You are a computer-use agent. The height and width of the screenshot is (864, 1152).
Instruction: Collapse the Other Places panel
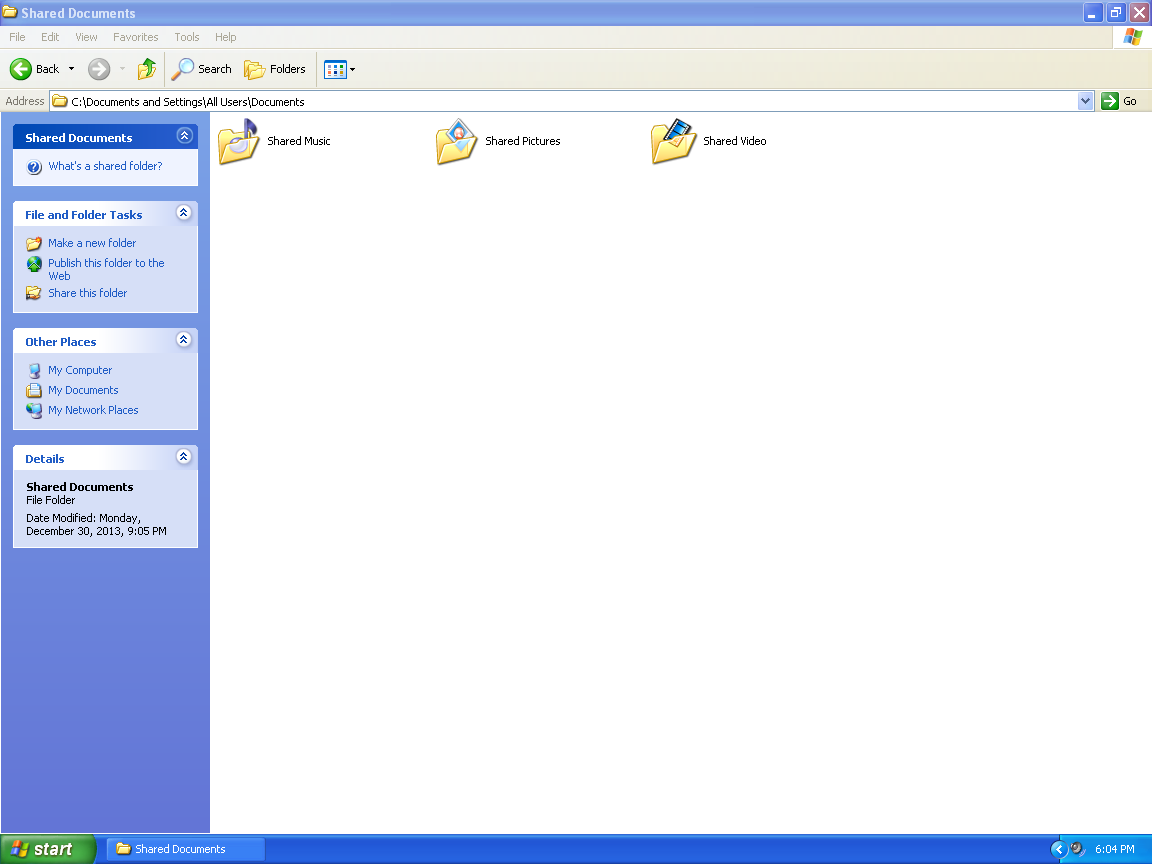point(183,340)
